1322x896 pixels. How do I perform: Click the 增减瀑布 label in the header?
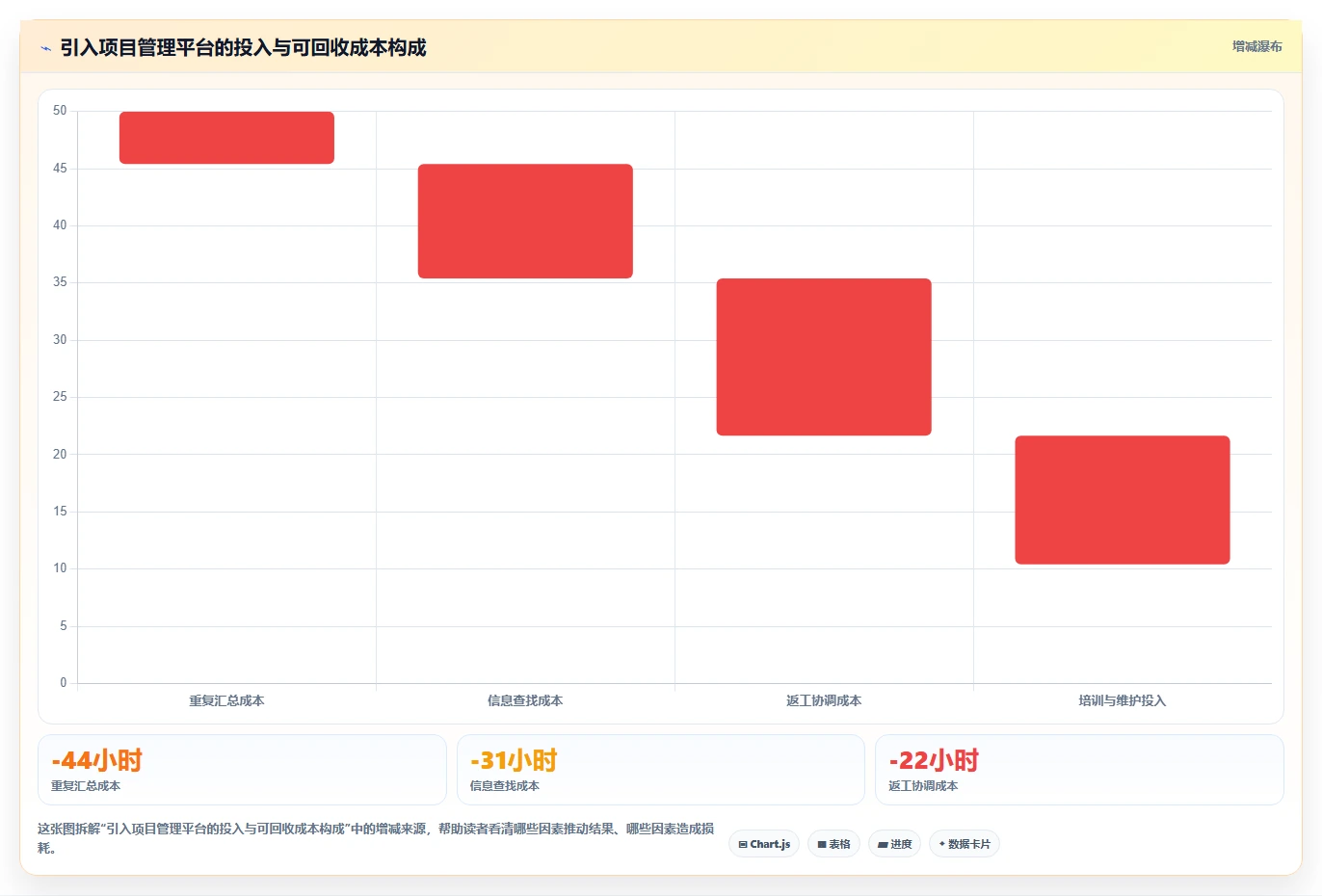click(x=1256, y=46)
